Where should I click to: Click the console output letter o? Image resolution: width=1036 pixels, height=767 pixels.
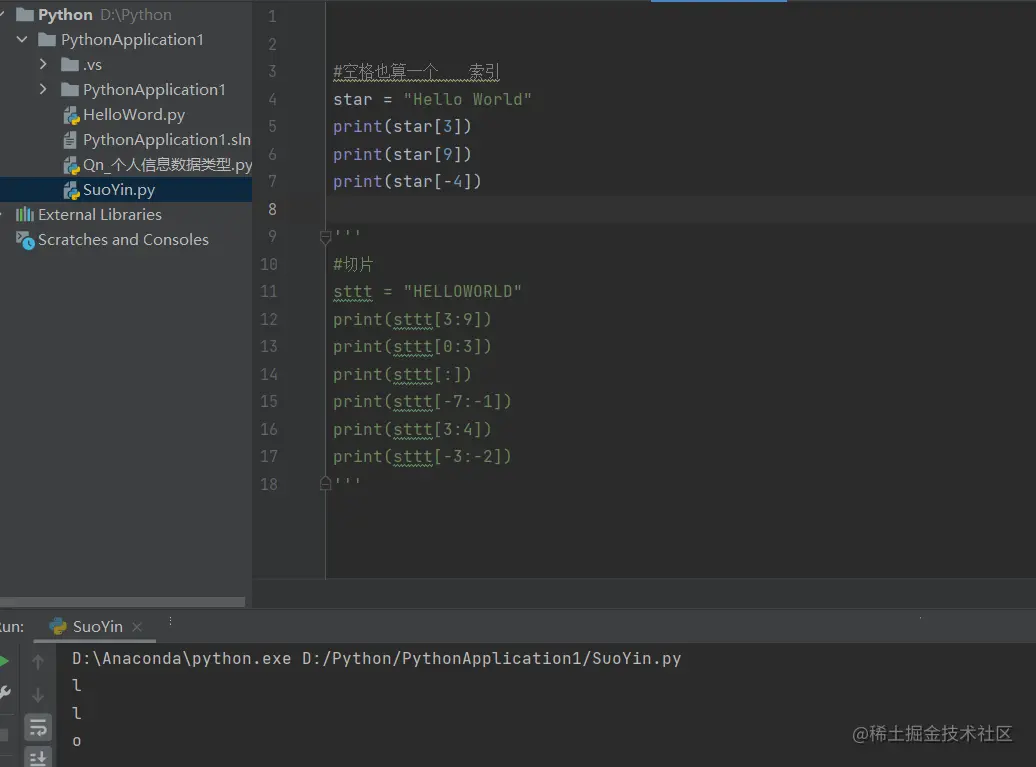(77, 741)
